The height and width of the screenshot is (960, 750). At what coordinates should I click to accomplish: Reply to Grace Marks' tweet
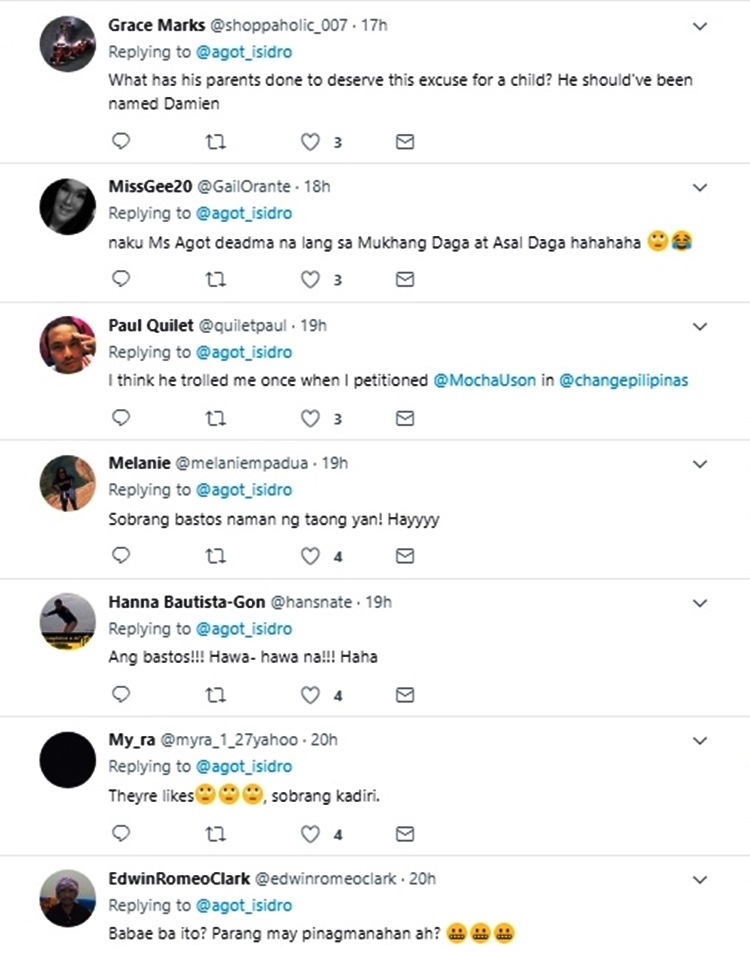[x=121, y=142]
